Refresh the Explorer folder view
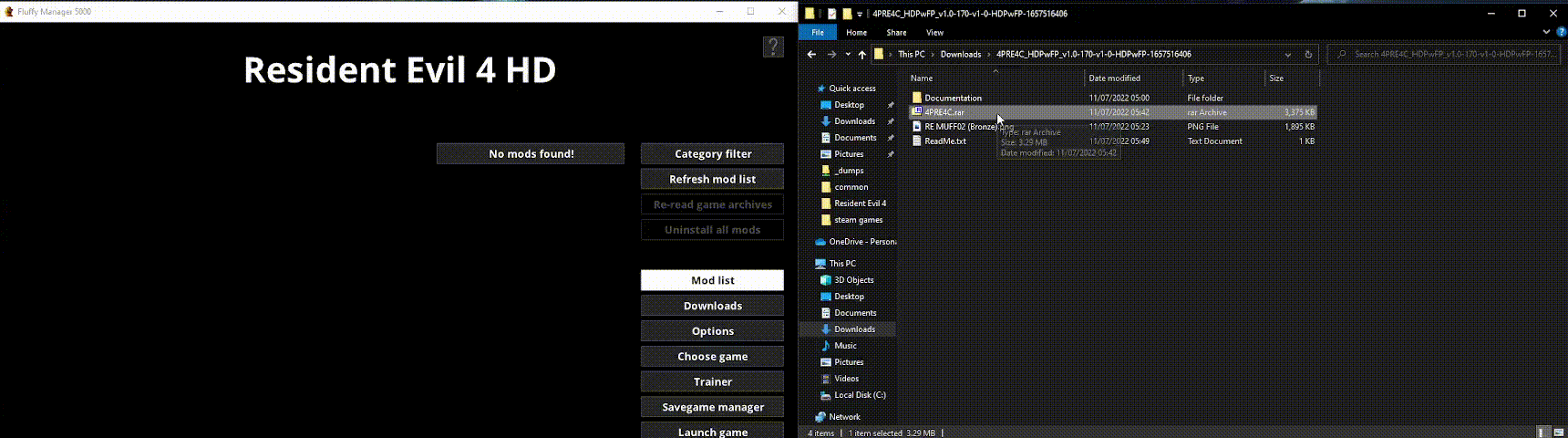The height and width of the screenshot is (438, 1568). tap(1308, 54)
